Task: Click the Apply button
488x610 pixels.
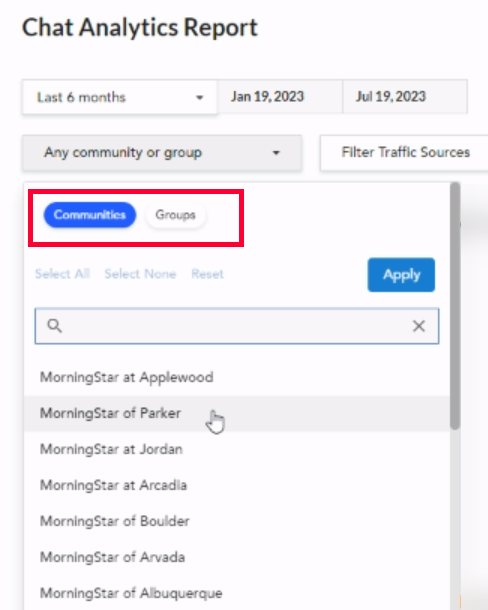Action: tap(401, 275)
